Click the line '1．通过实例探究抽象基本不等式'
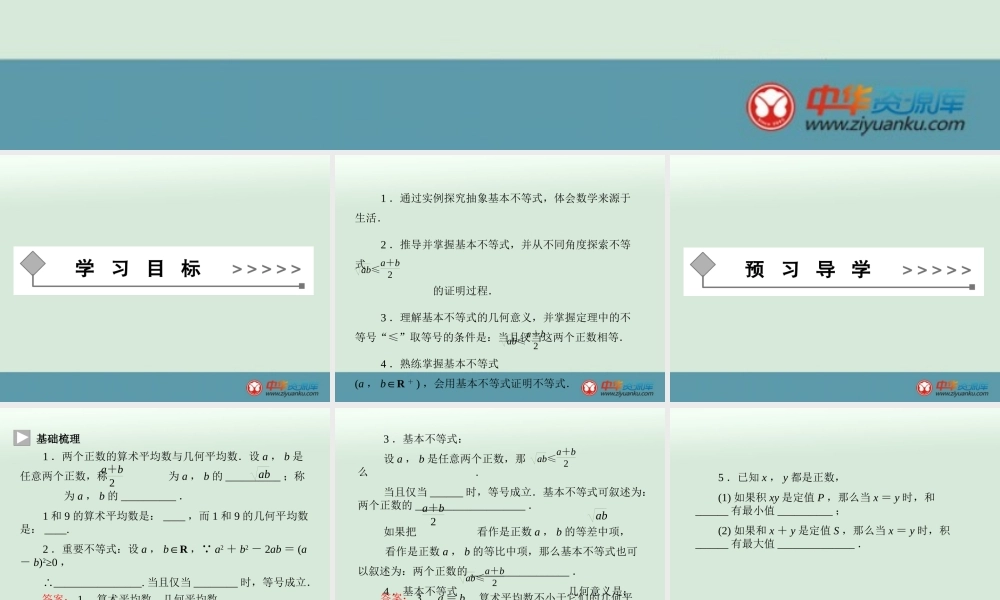The image size is (1000, 600). click(x=505, y=198)
